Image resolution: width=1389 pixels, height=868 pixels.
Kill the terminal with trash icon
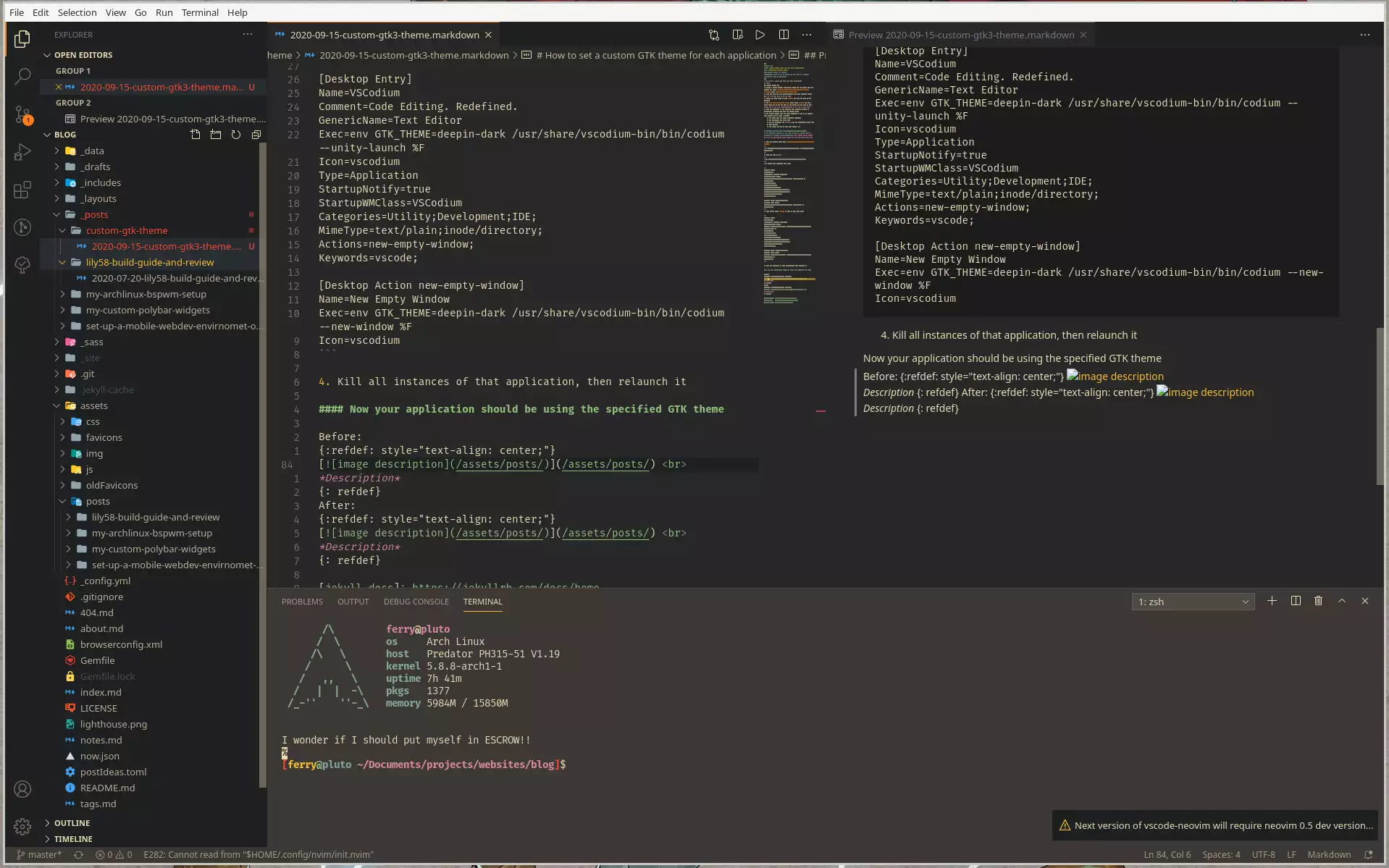[x=1319, y=601]
